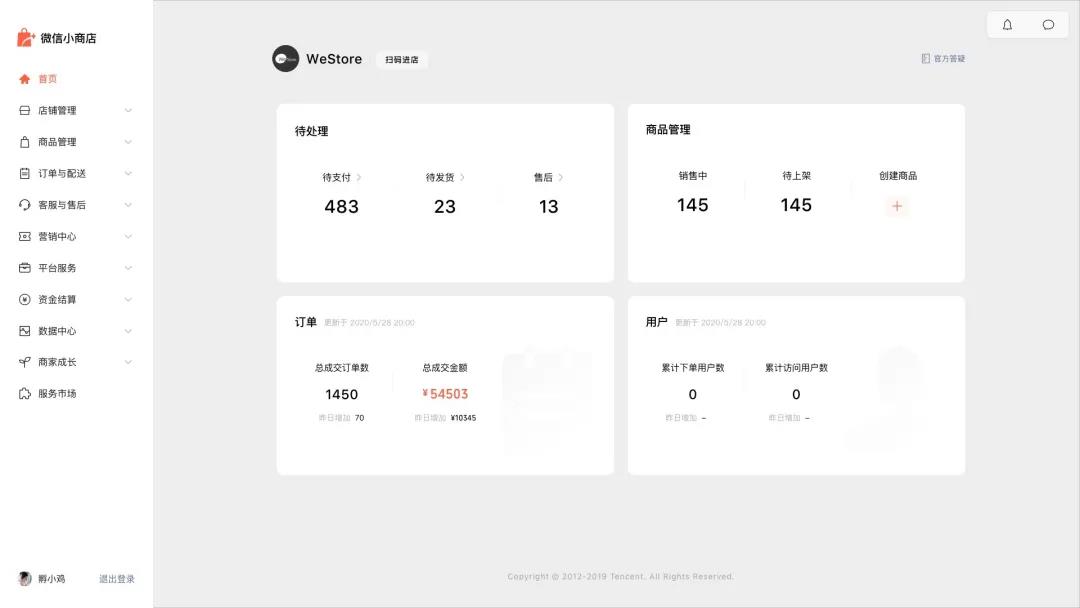Viewport: 1080px width, 608px height.
Task: Click the 用户 card title
Action: point(656,322)
